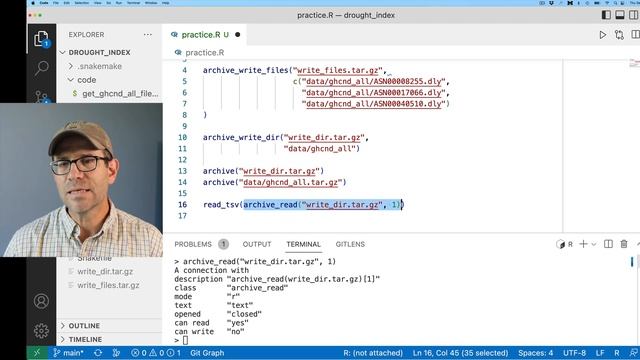Image resolution: width=640 pixels, height=360 pixels.
Task: Open changes compare icon in editor toolbar
Action: (619, 35)
